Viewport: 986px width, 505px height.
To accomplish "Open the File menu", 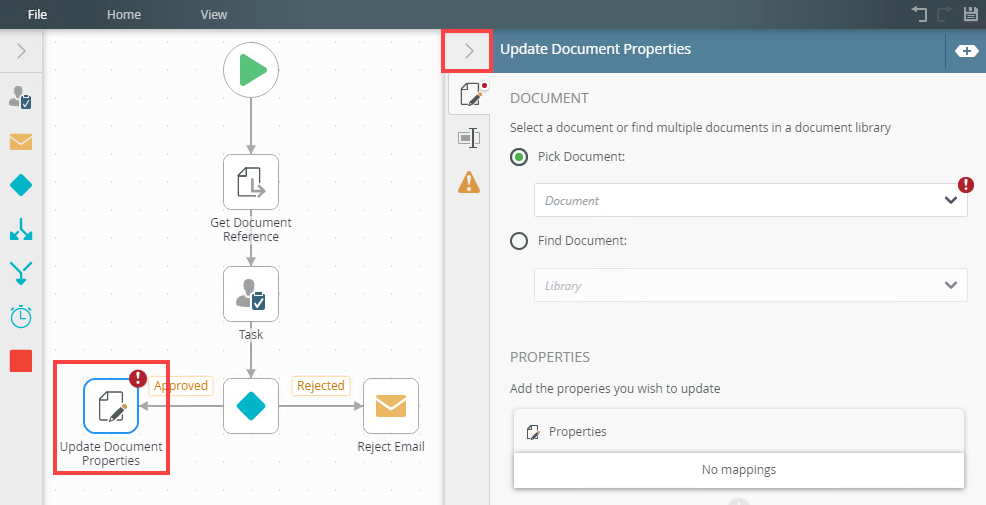I will [37, 14].
